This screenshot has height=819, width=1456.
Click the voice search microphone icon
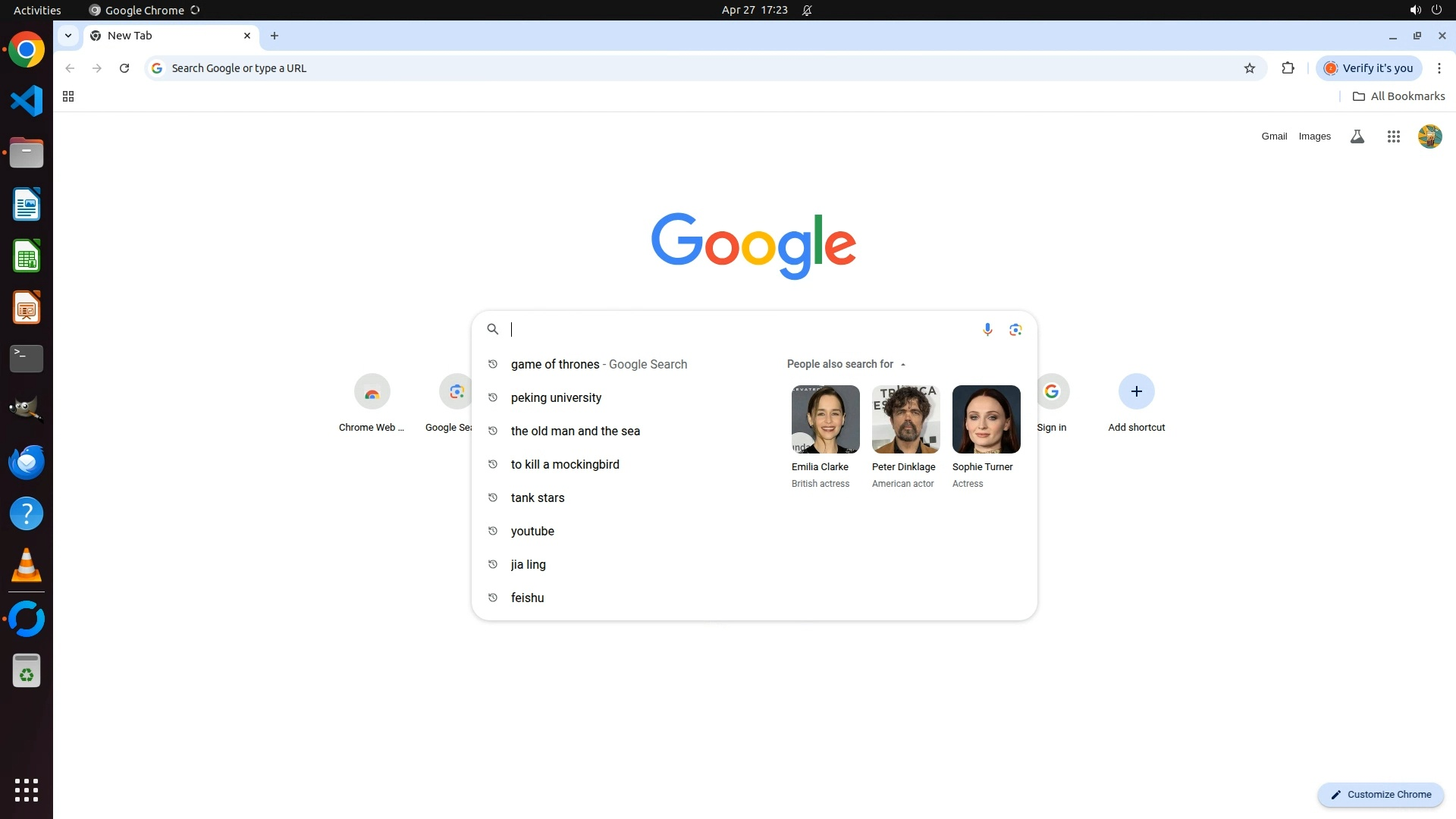987,329
